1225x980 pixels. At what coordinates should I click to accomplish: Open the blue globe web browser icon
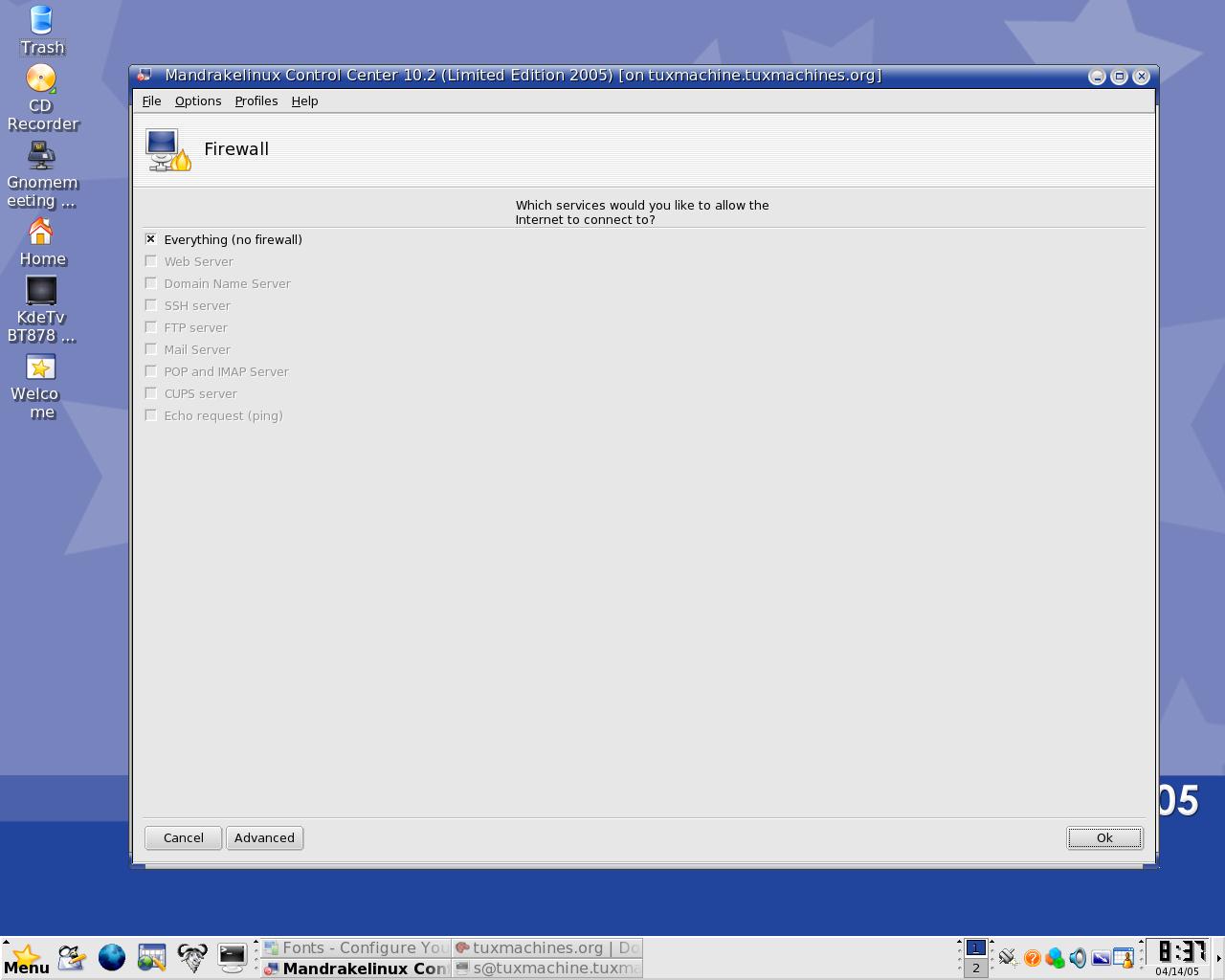(x=112, y=957)
